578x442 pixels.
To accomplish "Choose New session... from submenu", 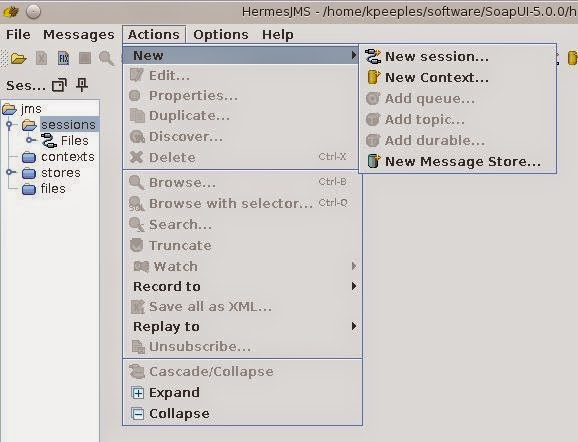I will [x=457, y=56].
